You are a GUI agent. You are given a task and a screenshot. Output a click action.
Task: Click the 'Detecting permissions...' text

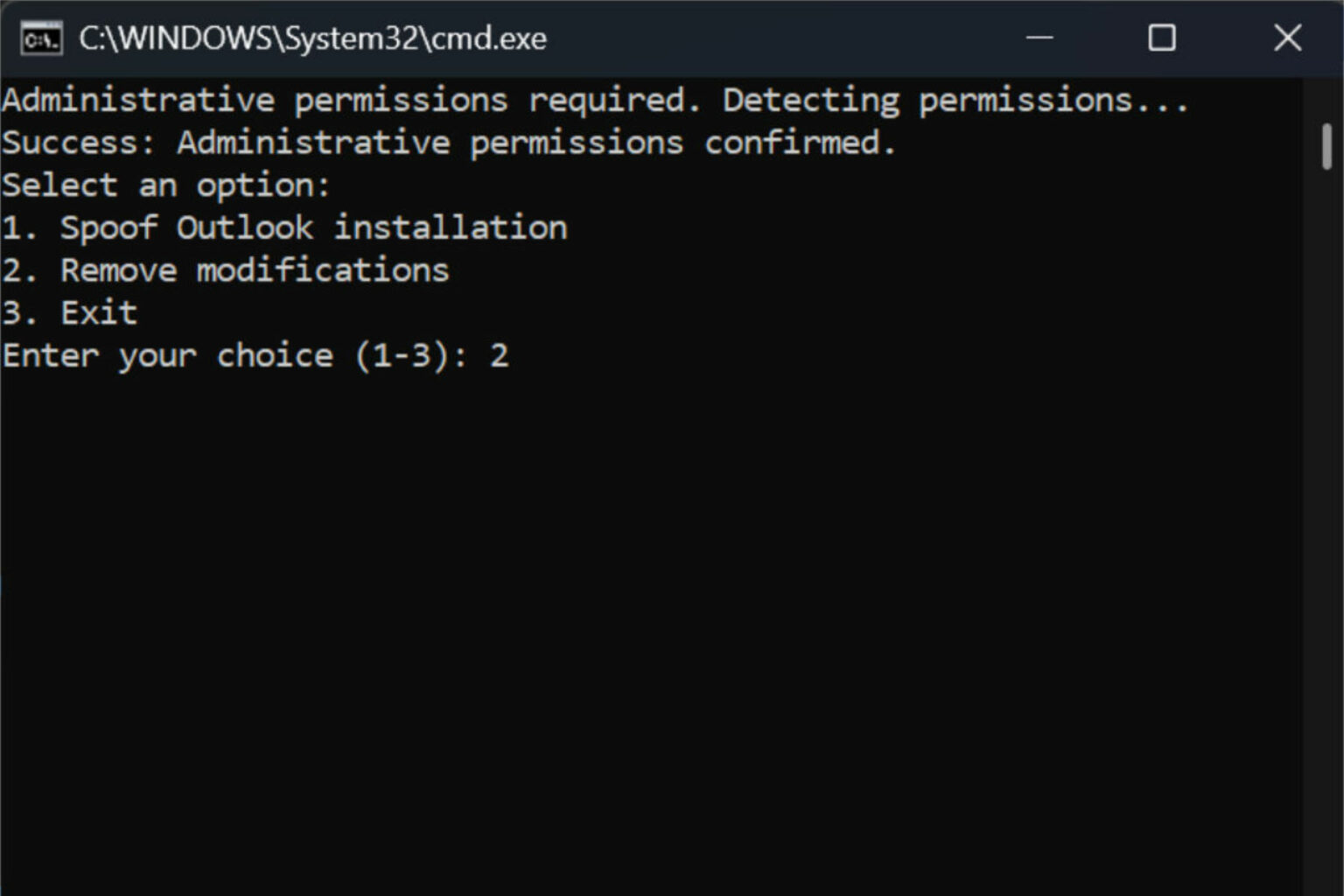(x=955, y=101)
